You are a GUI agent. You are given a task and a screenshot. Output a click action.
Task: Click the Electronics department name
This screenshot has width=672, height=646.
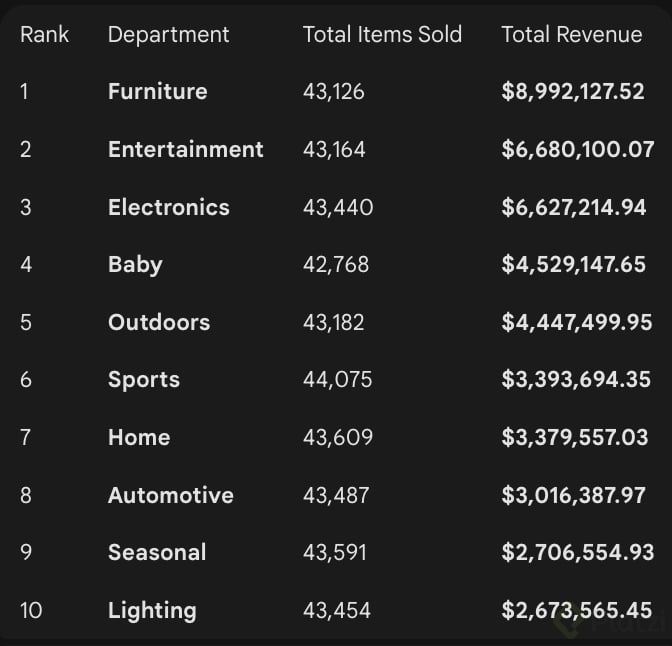[168, 208]
